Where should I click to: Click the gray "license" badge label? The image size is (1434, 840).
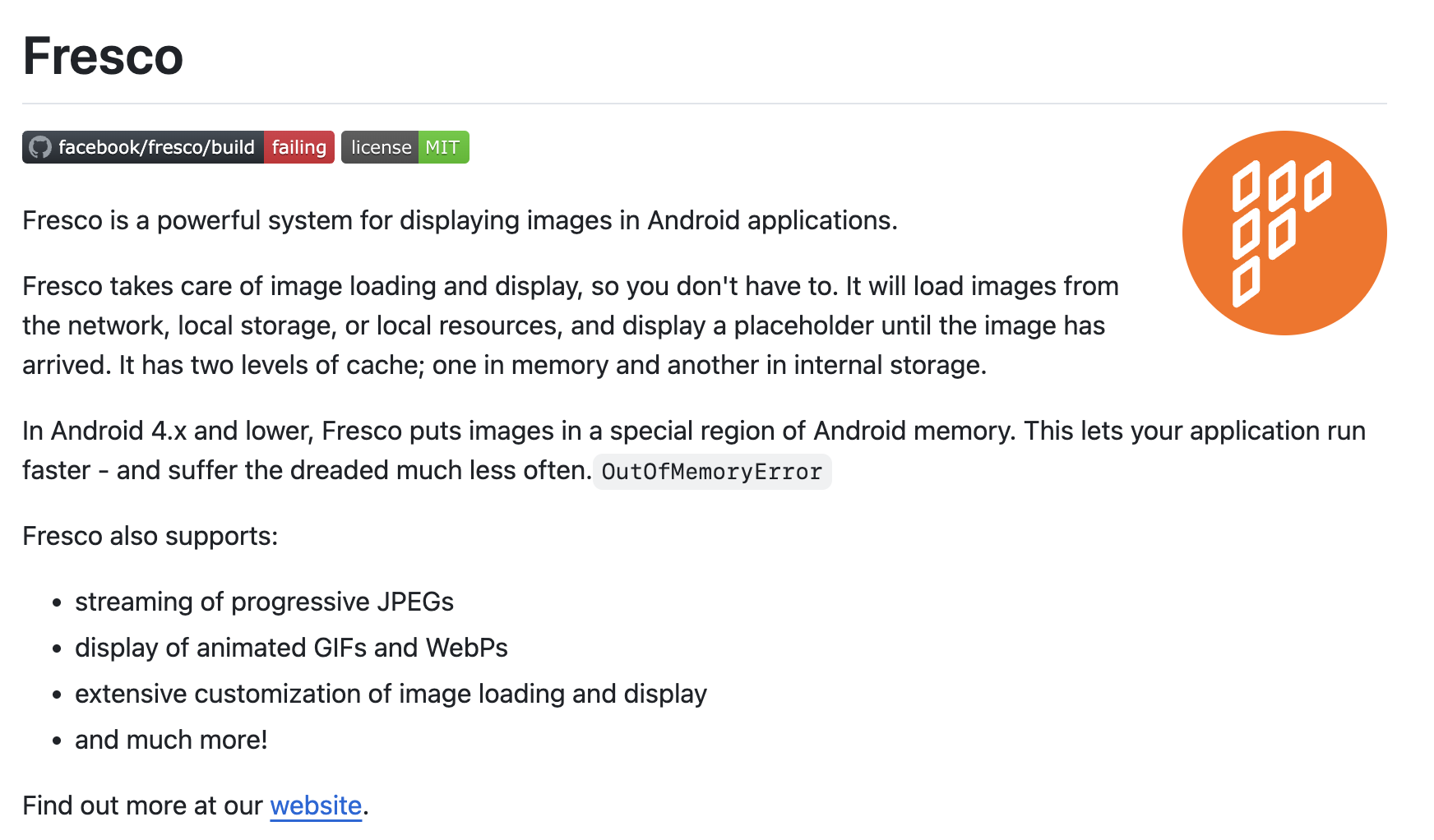pos(380,147)
